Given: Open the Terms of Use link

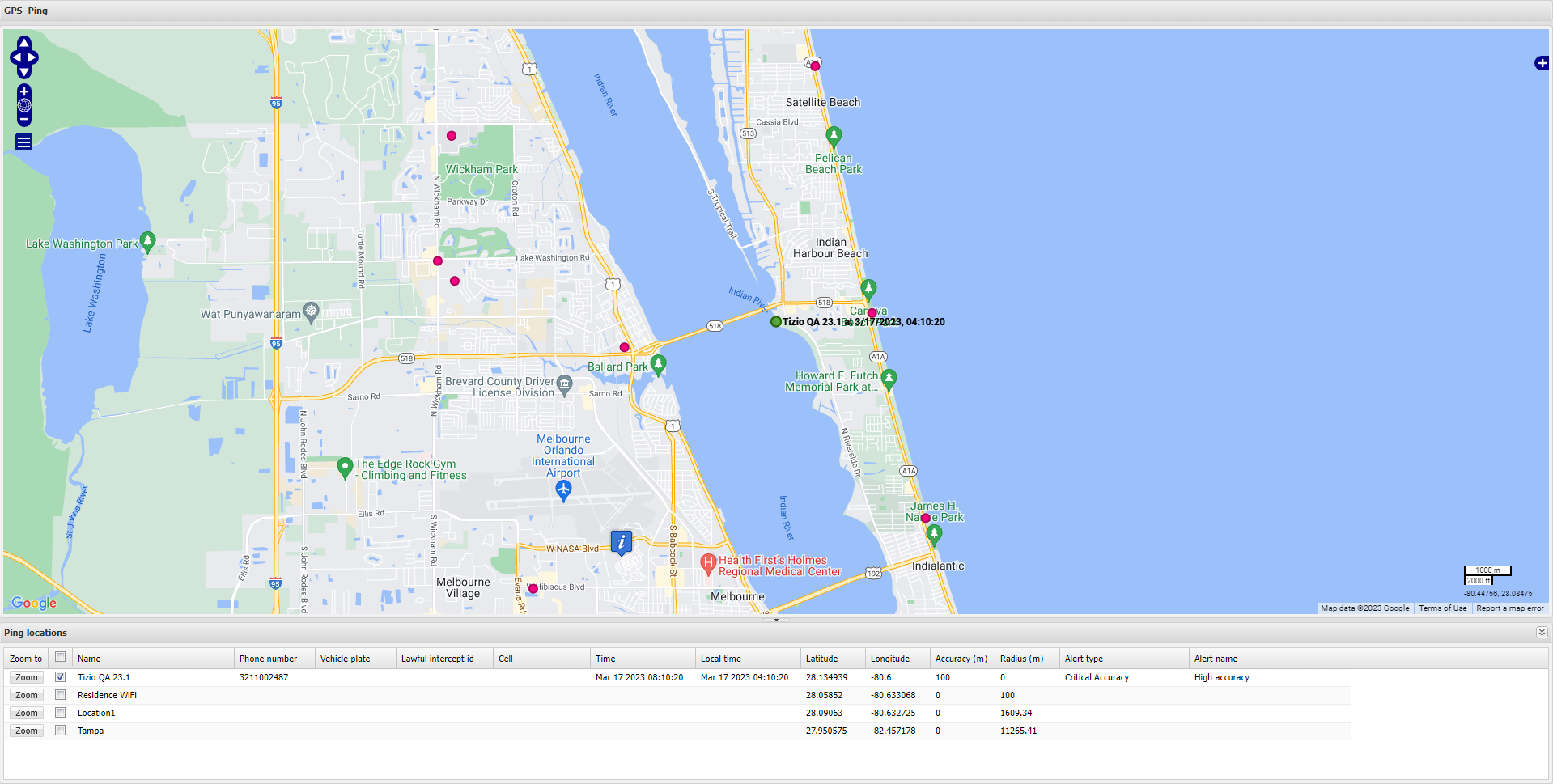Looking at the screenshot, I should [x=1442, y=608].
